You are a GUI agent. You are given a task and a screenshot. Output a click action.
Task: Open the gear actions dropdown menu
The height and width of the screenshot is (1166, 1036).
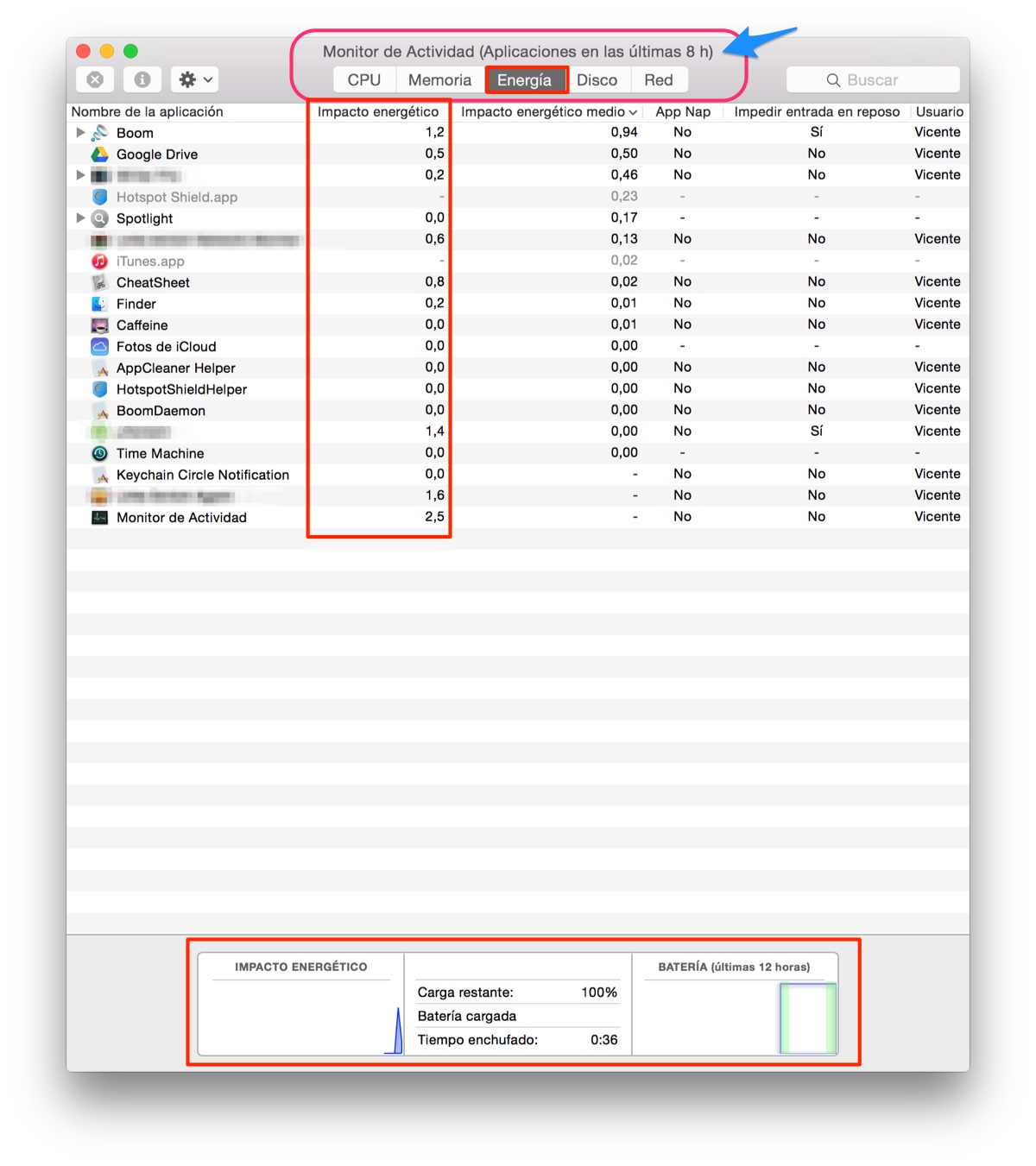[194, 79]
